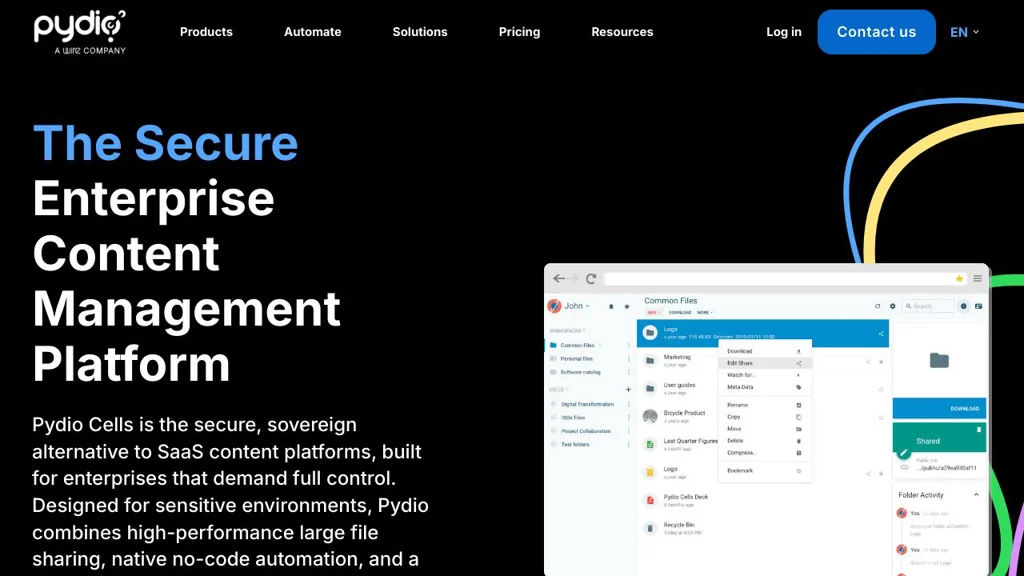Open the red NEW dropdown button
This screenshot has width=1024, height=576.
tap(652, 313)
